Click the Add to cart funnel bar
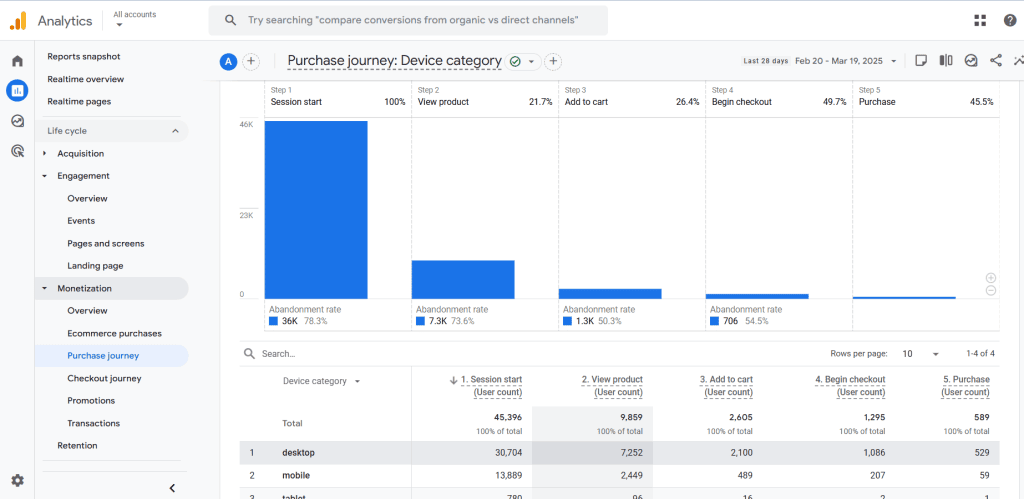This screenshot has width=1024, height=499. [610, 294]
